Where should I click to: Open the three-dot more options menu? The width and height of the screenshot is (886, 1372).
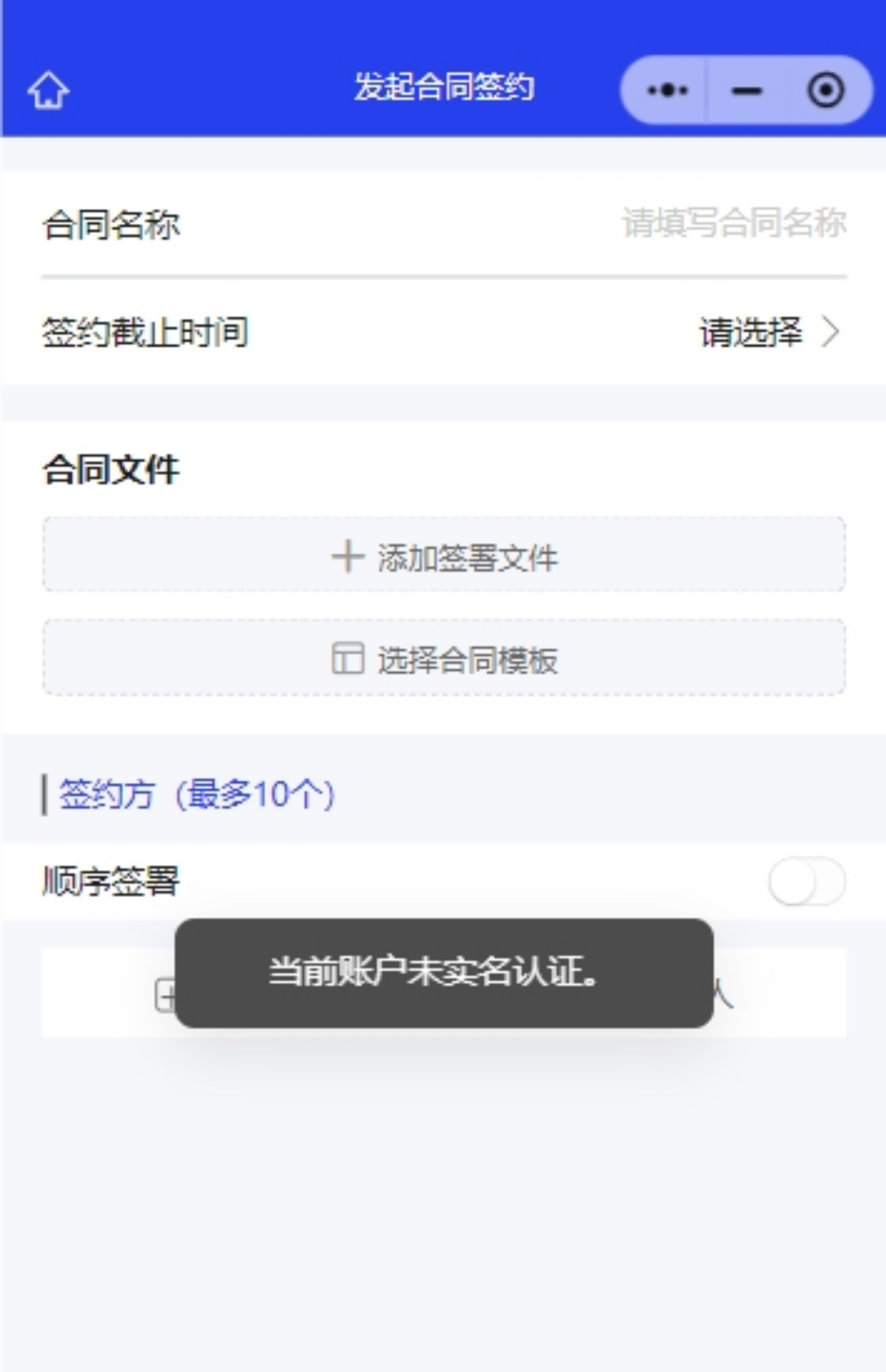[667, 90]
